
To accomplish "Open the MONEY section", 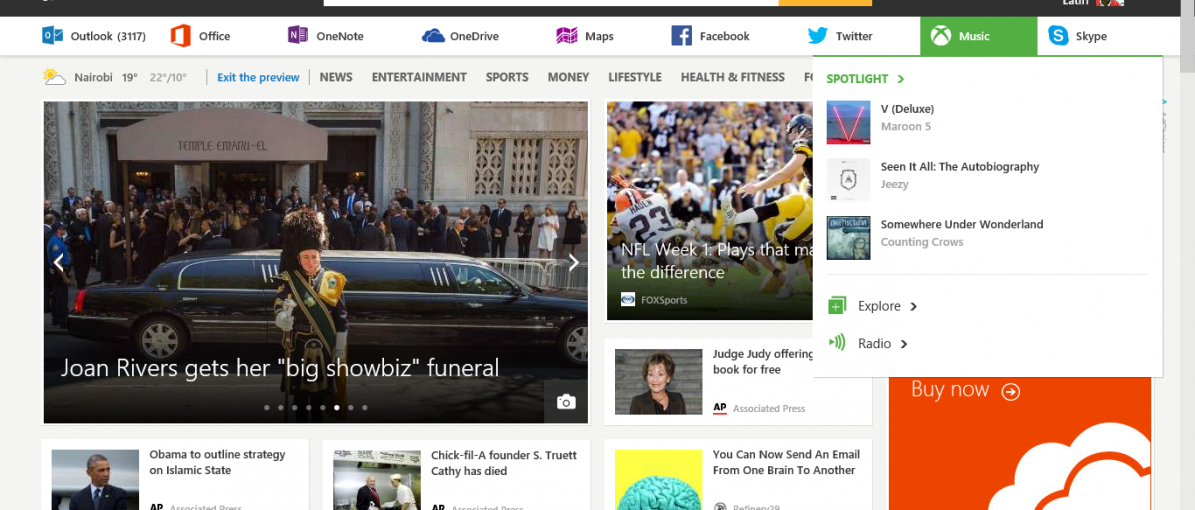I will [x=568, y=77].
